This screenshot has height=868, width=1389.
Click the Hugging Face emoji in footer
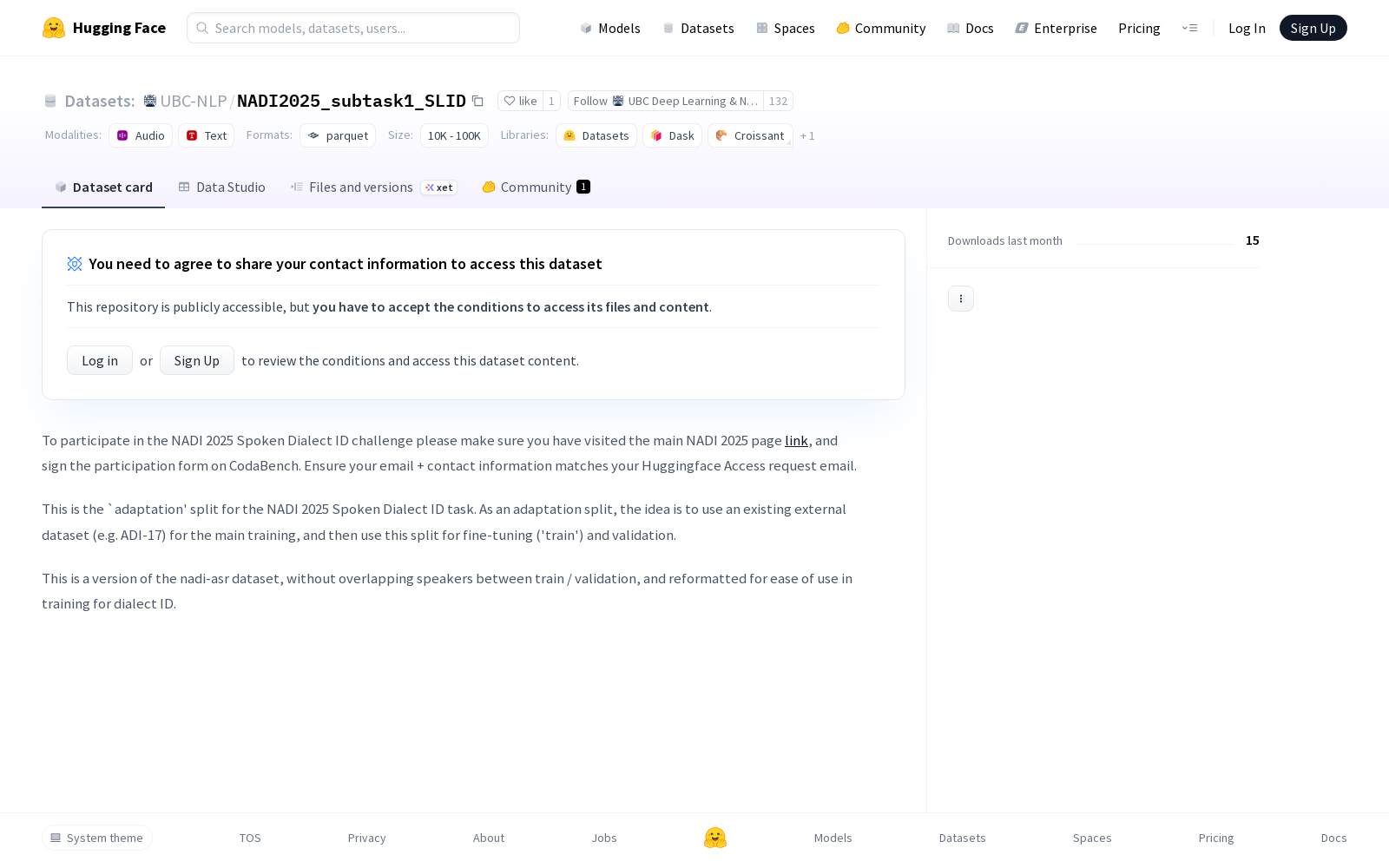[x=715, y=838]
